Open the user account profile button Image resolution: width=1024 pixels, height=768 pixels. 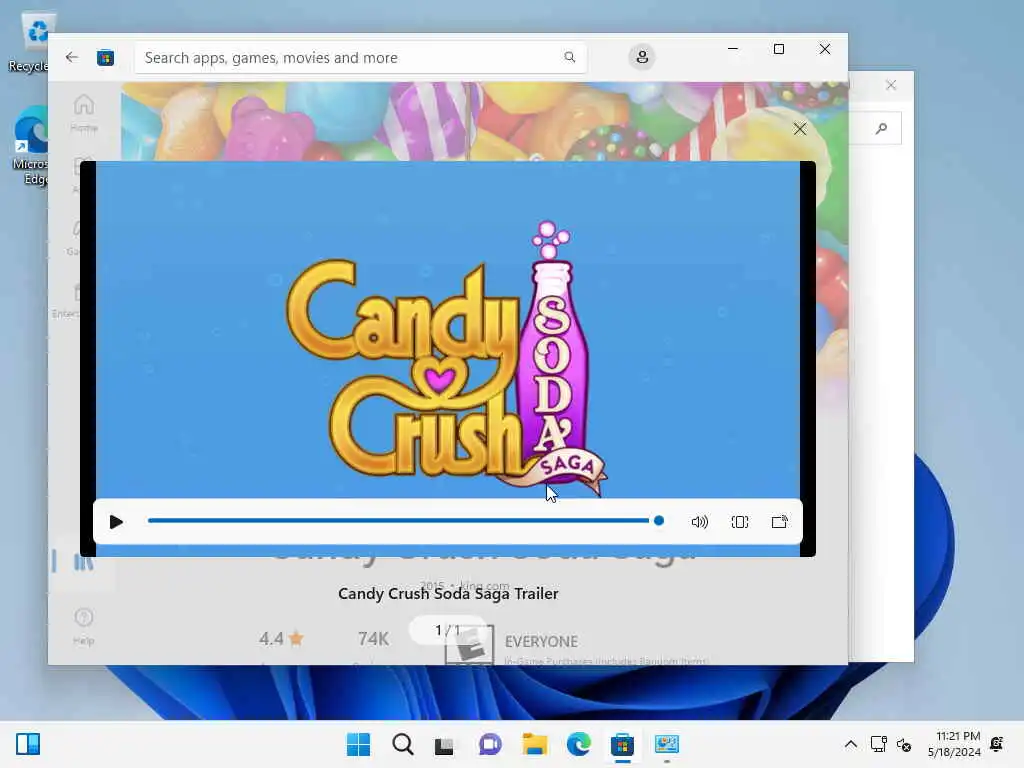click(642, 57)
